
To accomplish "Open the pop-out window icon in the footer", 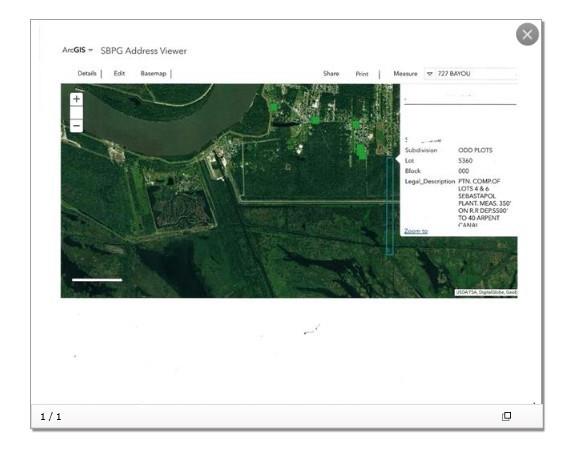I will [507, 416].
